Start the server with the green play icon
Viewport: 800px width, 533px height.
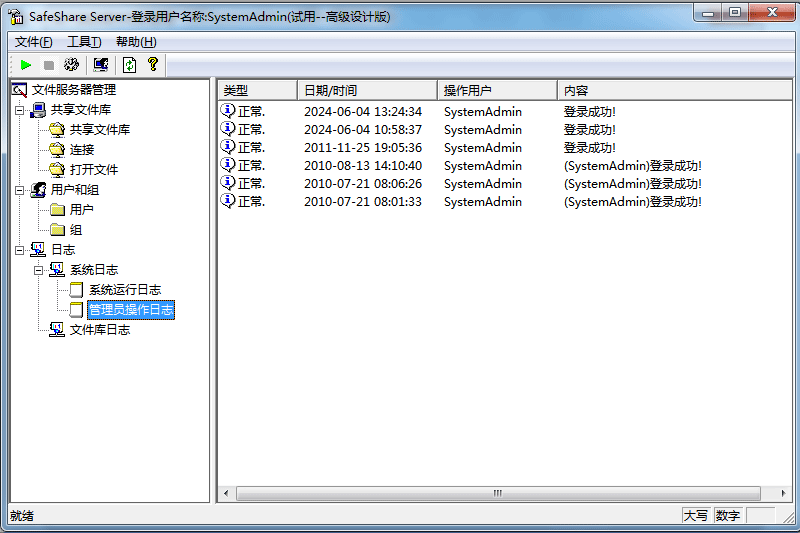pyautogui.click(x=26, y=65)
